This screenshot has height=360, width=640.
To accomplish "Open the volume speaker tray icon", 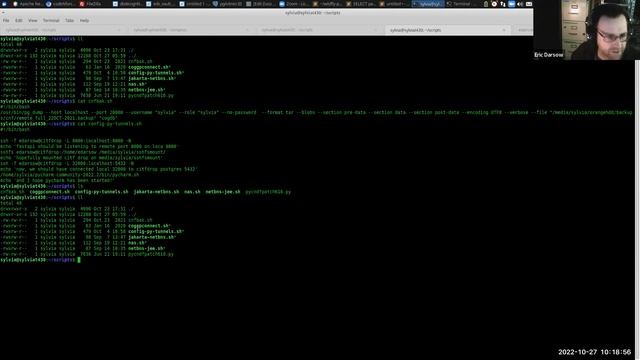I will pyautogui.click(x=520, y=4).
